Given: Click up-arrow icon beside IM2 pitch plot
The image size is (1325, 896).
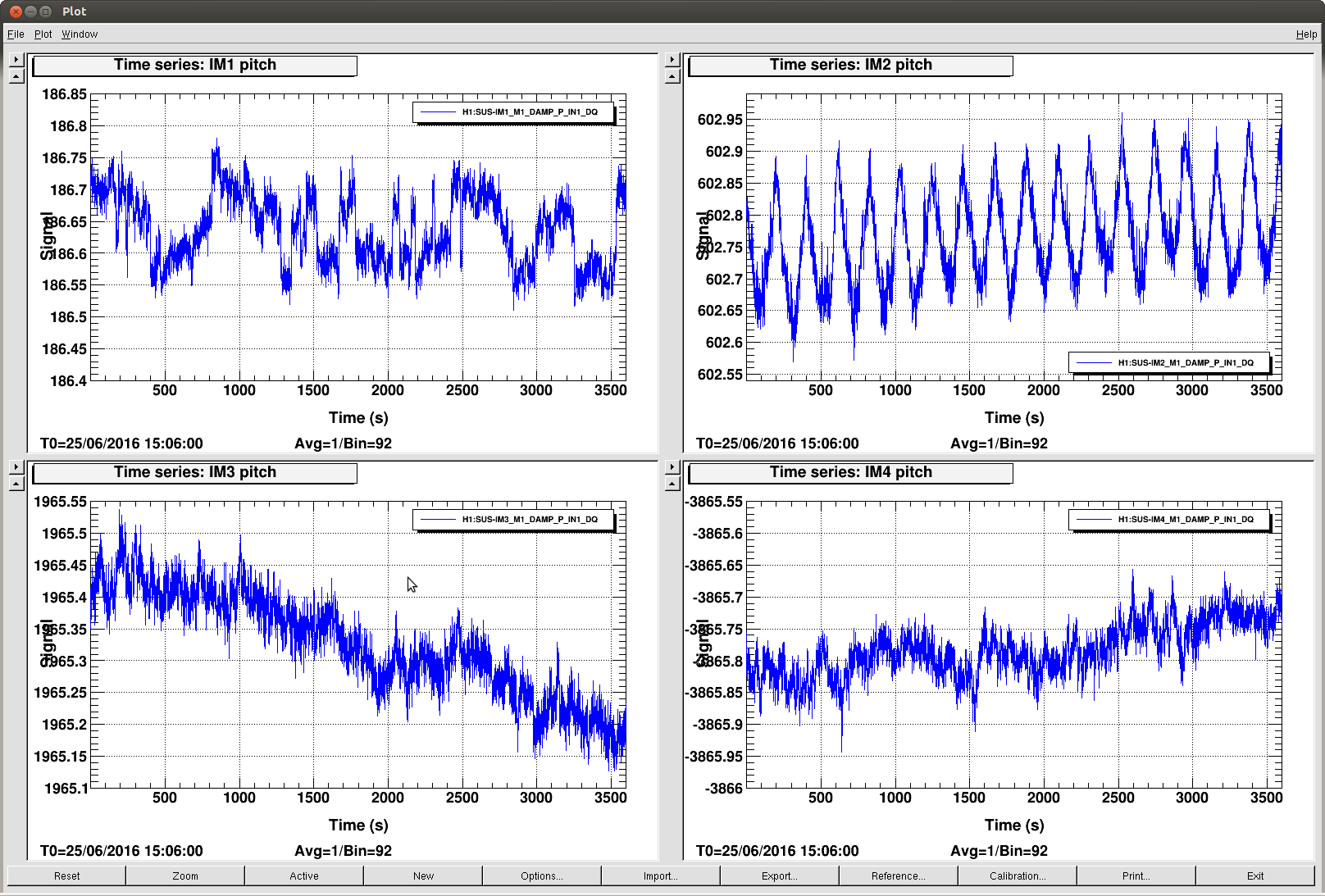Looking at the screenshot, I should coord(672,76).
